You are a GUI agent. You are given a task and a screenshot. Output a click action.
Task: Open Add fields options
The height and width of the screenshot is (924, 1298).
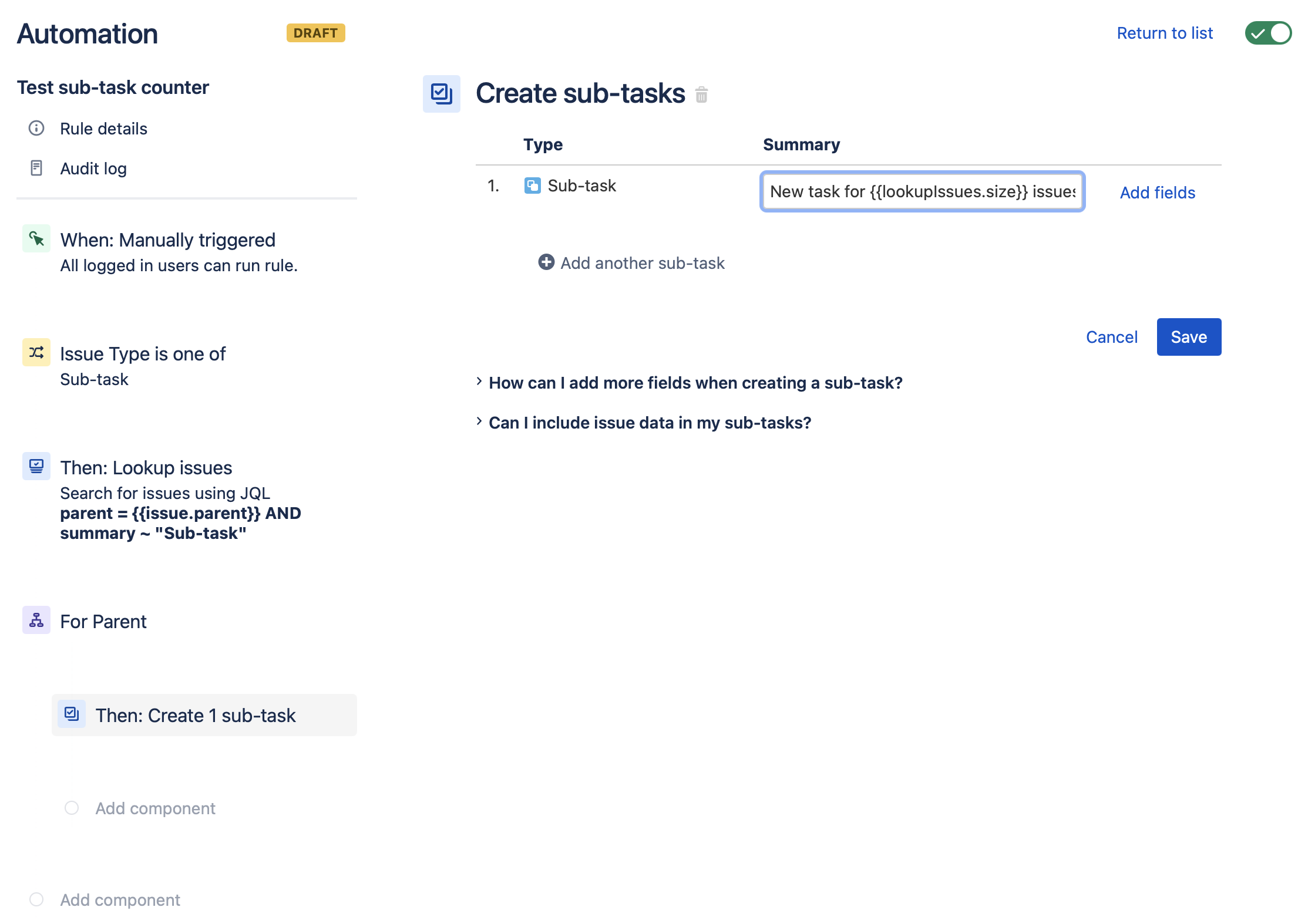1156,192
